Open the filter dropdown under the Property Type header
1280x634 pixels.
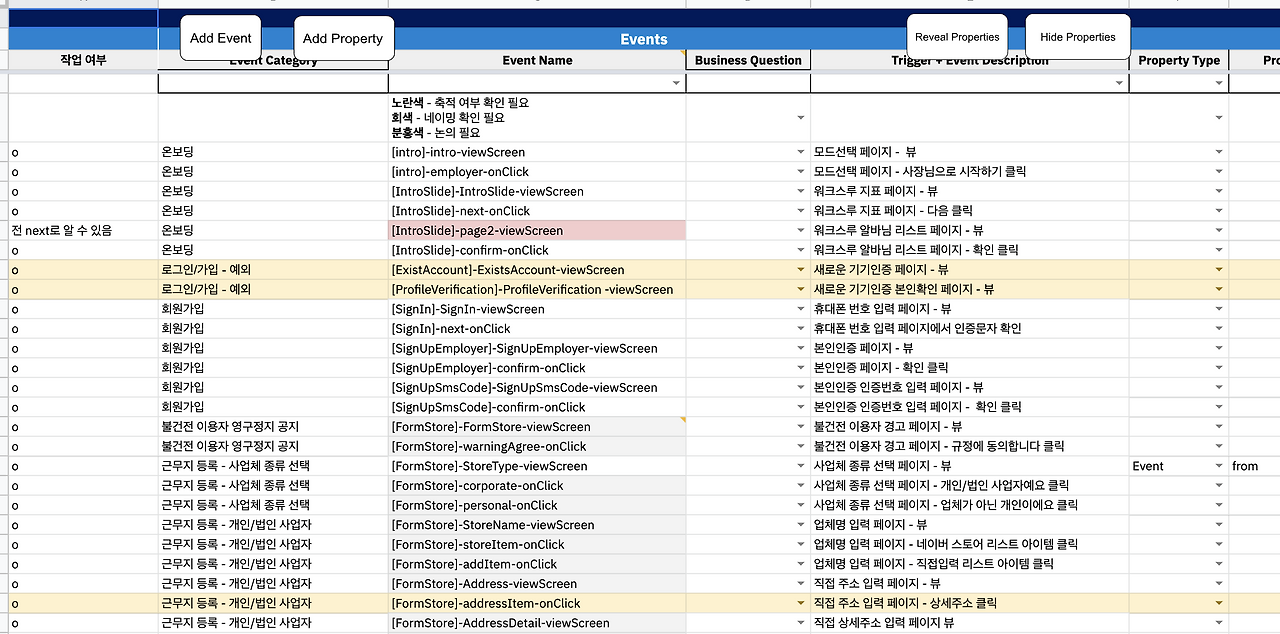click(1219, 84)
